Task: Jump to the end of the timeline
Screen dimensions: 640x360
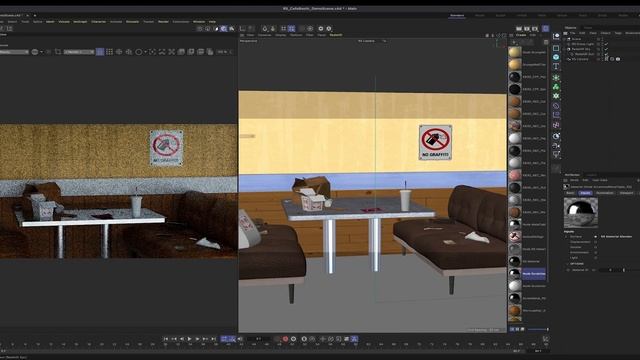Action: click(x=213, y=339)
